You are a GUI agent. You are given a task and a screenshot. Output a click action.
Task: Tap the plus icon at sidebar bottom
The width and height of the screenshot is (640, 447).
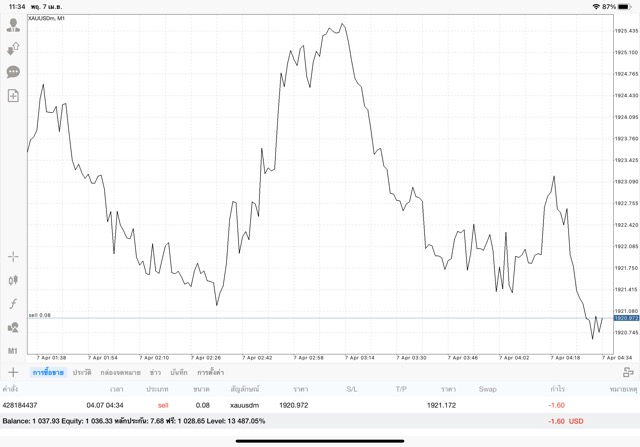[x=13, y=372]
